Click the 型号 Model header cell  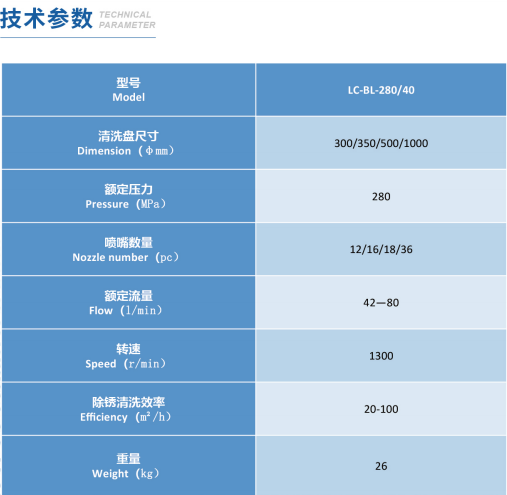[128, 90]
